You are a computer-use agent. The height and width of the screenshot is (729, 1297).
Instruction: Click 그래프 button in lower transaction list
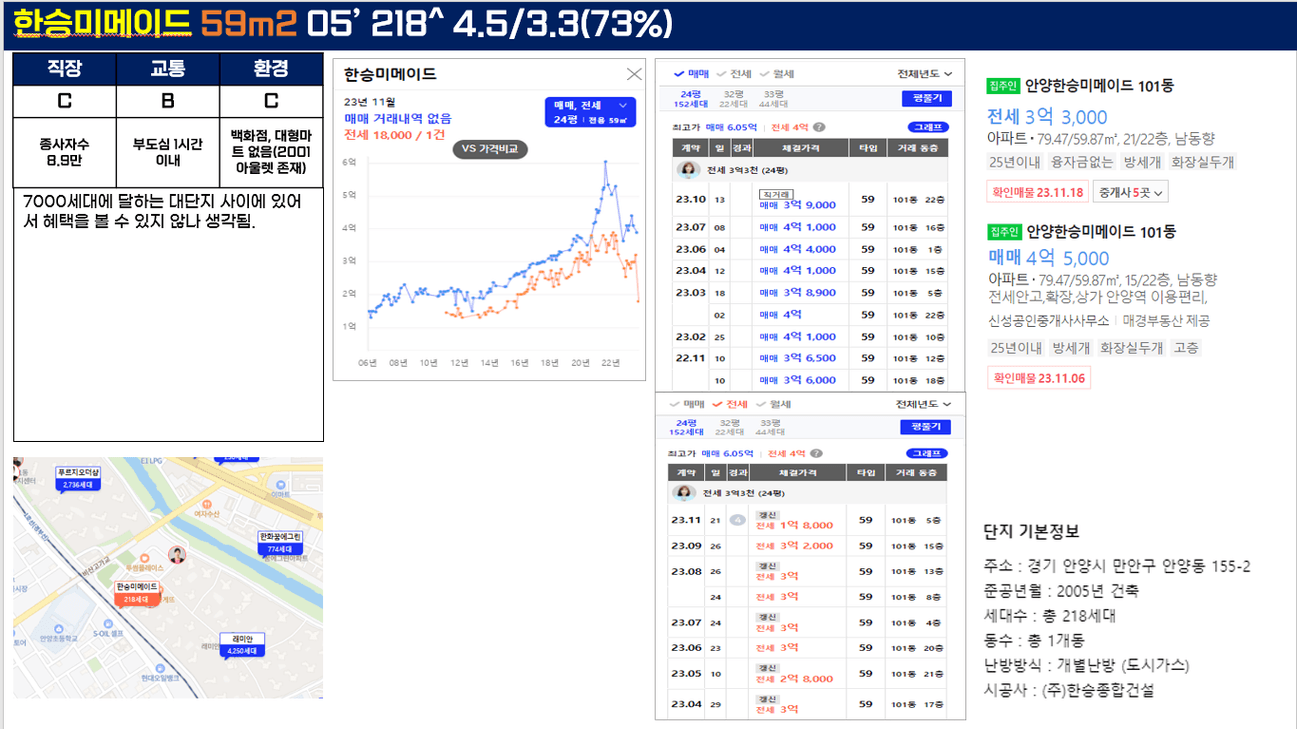(927, 453)
